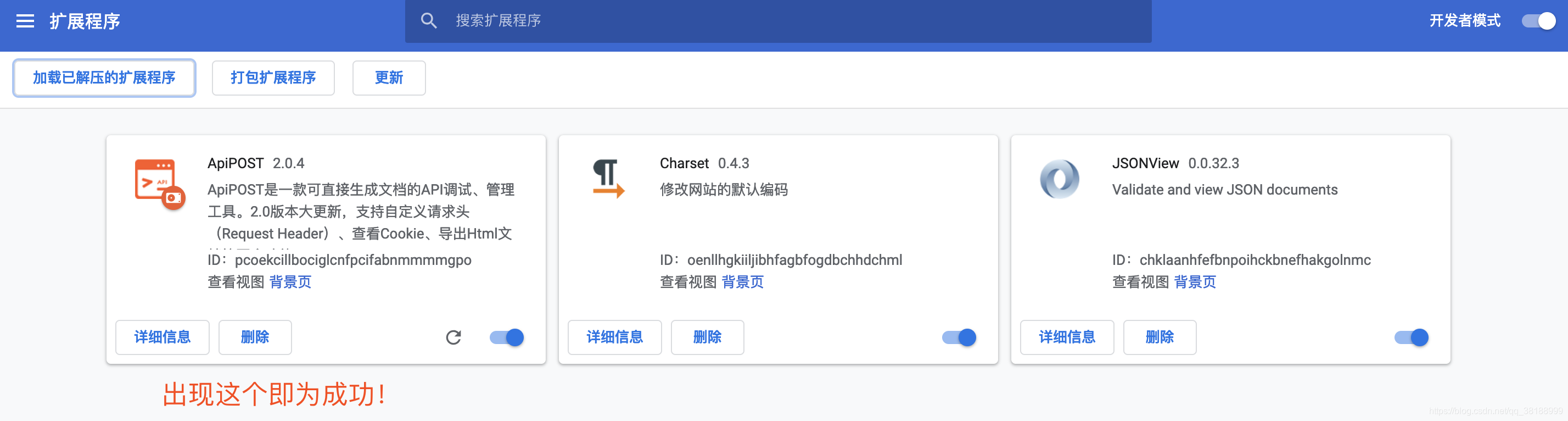Viewport: 1568px width, 421px height.
Task: Open Charset 背景页 link
Action: click(x=743, y=282)
